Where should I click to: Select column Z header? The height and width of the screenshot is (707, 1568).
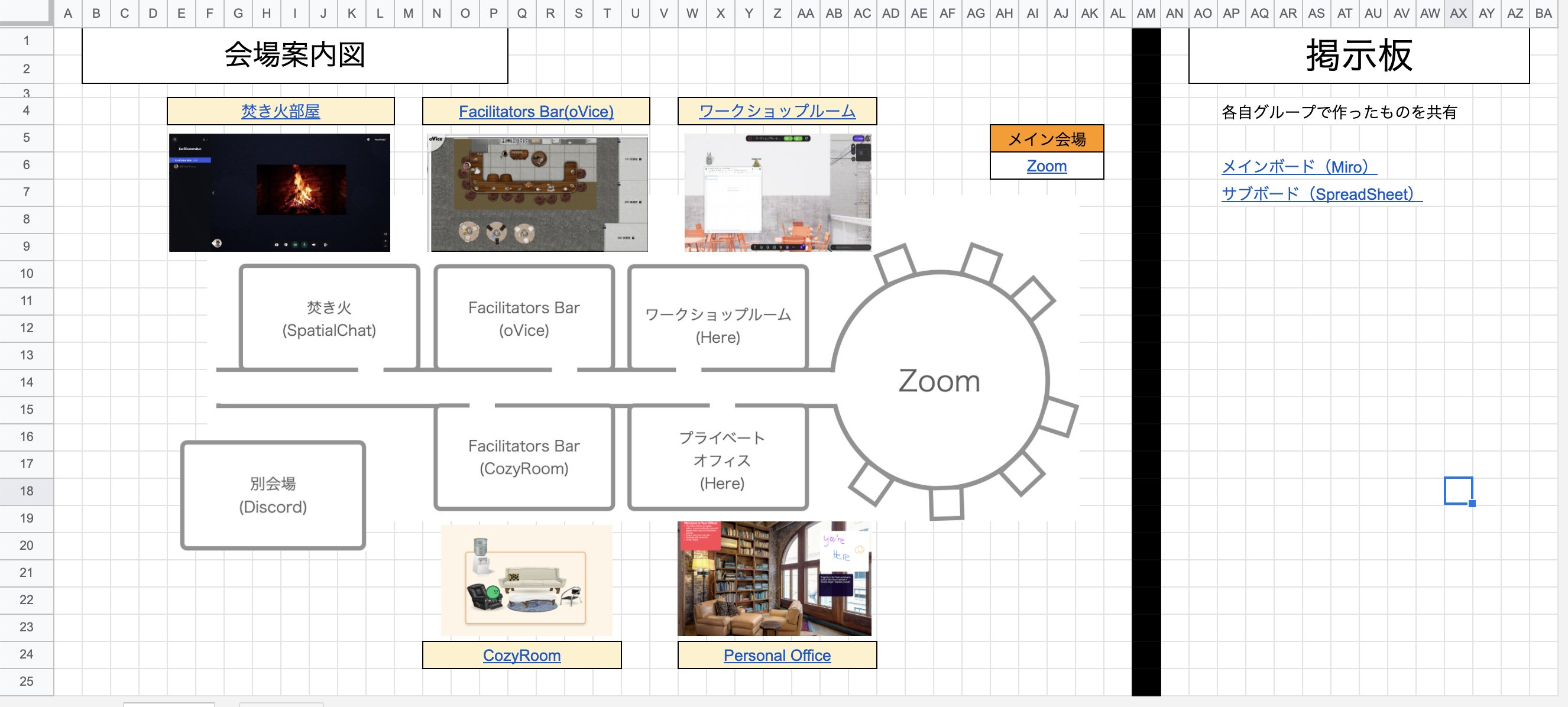click(777, 14)
